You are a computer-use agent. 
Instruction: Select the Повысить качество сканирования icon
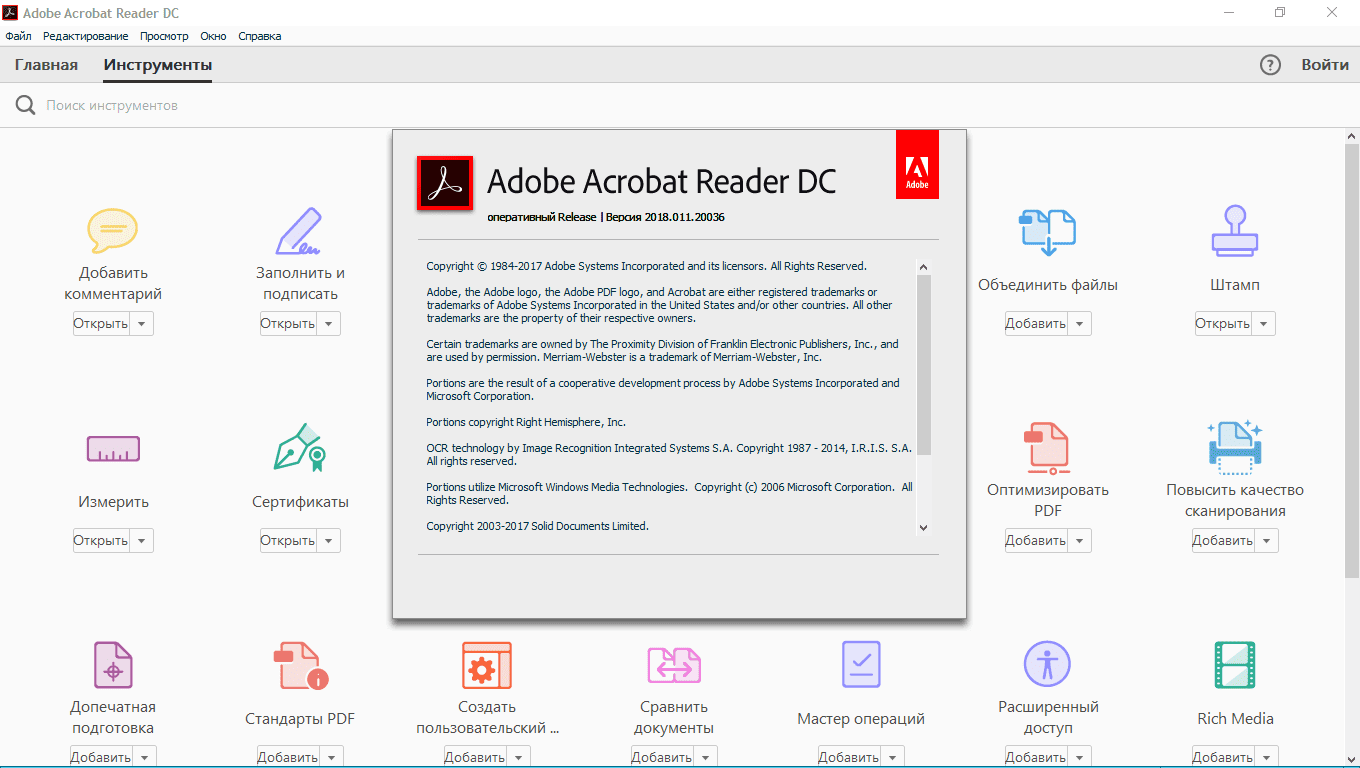click(x=1234, y=448)
